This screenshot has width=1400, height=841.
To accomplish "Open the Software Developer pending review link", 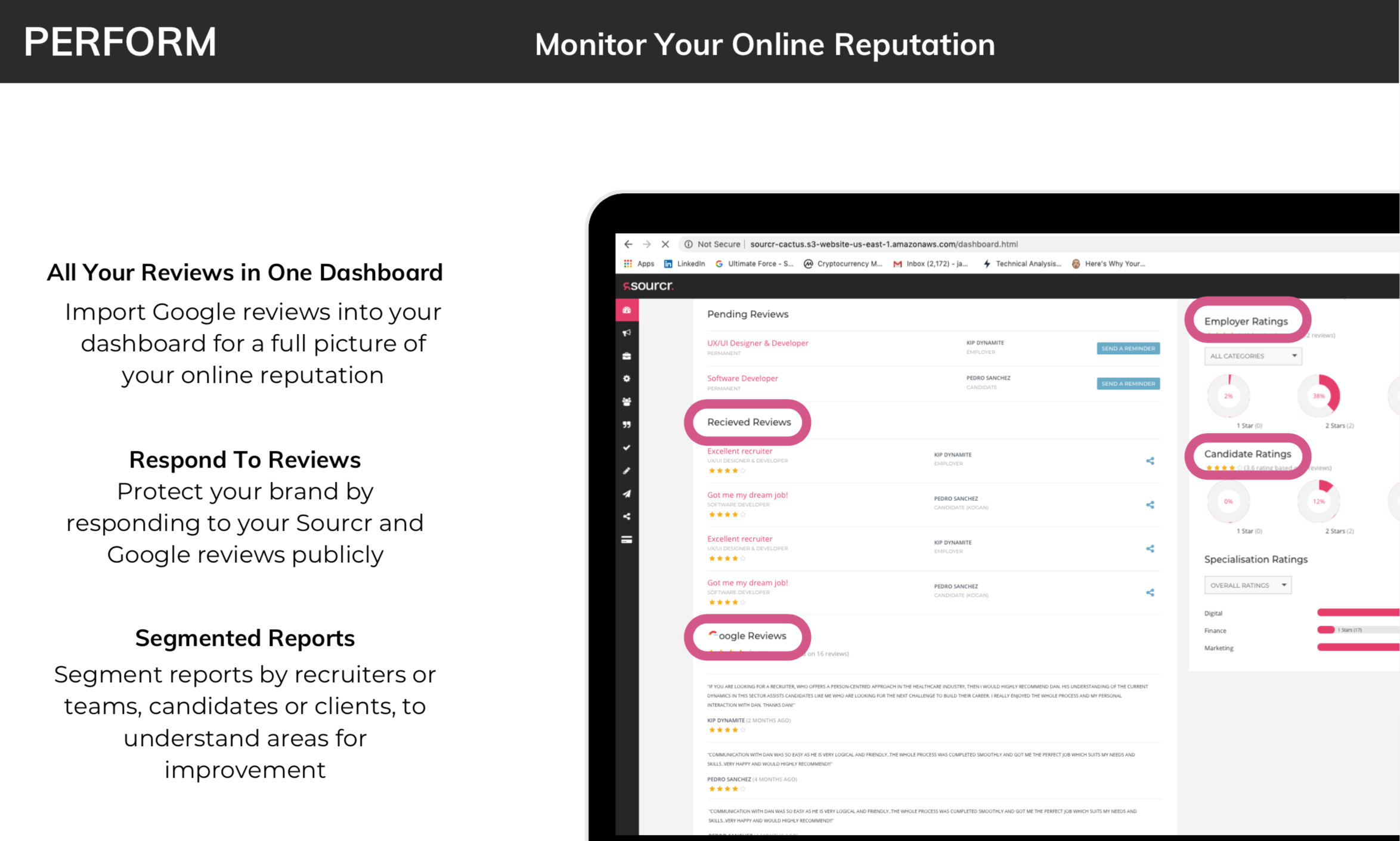I will tap(742, 378).
